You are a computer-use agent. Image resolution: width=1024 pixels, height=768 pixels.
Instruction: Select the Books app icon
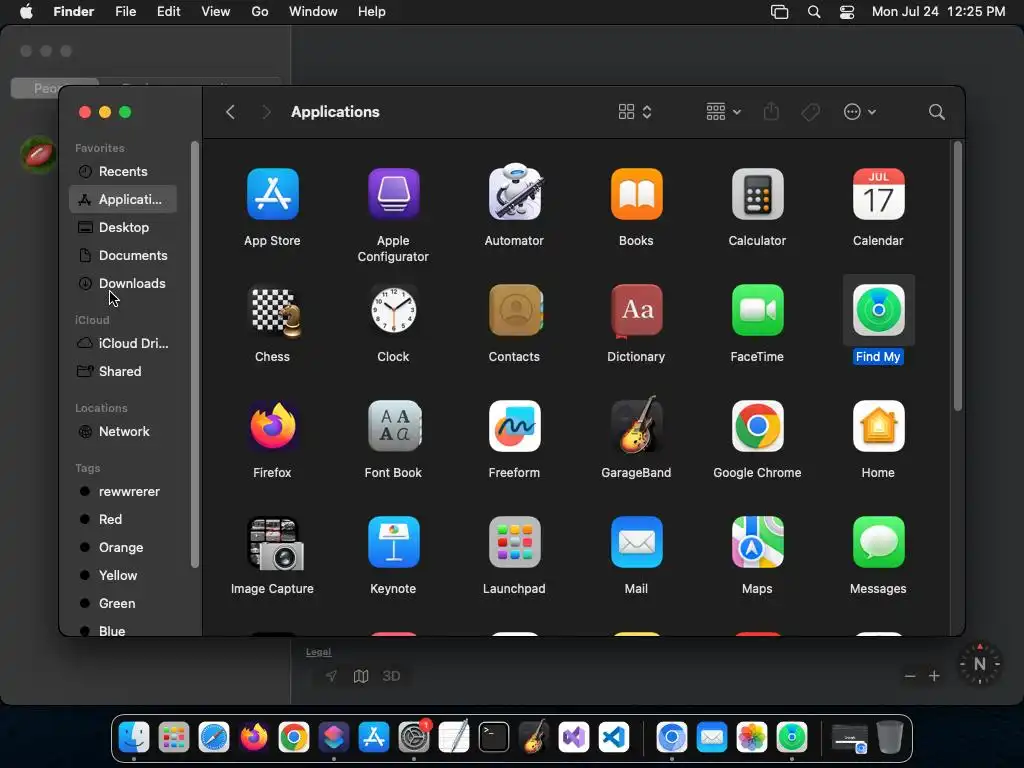636,194
